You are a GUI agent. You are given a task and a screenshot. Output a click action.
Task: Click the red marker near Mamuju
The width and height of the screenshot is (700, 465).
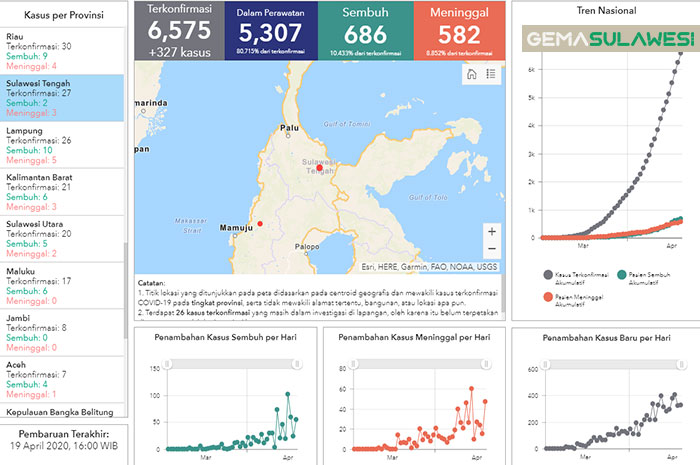[260, 223]
